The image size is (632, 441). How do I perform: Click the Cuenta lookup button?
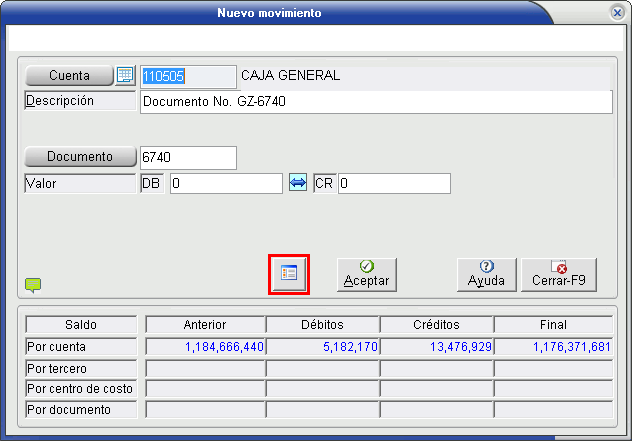[68, 76]
